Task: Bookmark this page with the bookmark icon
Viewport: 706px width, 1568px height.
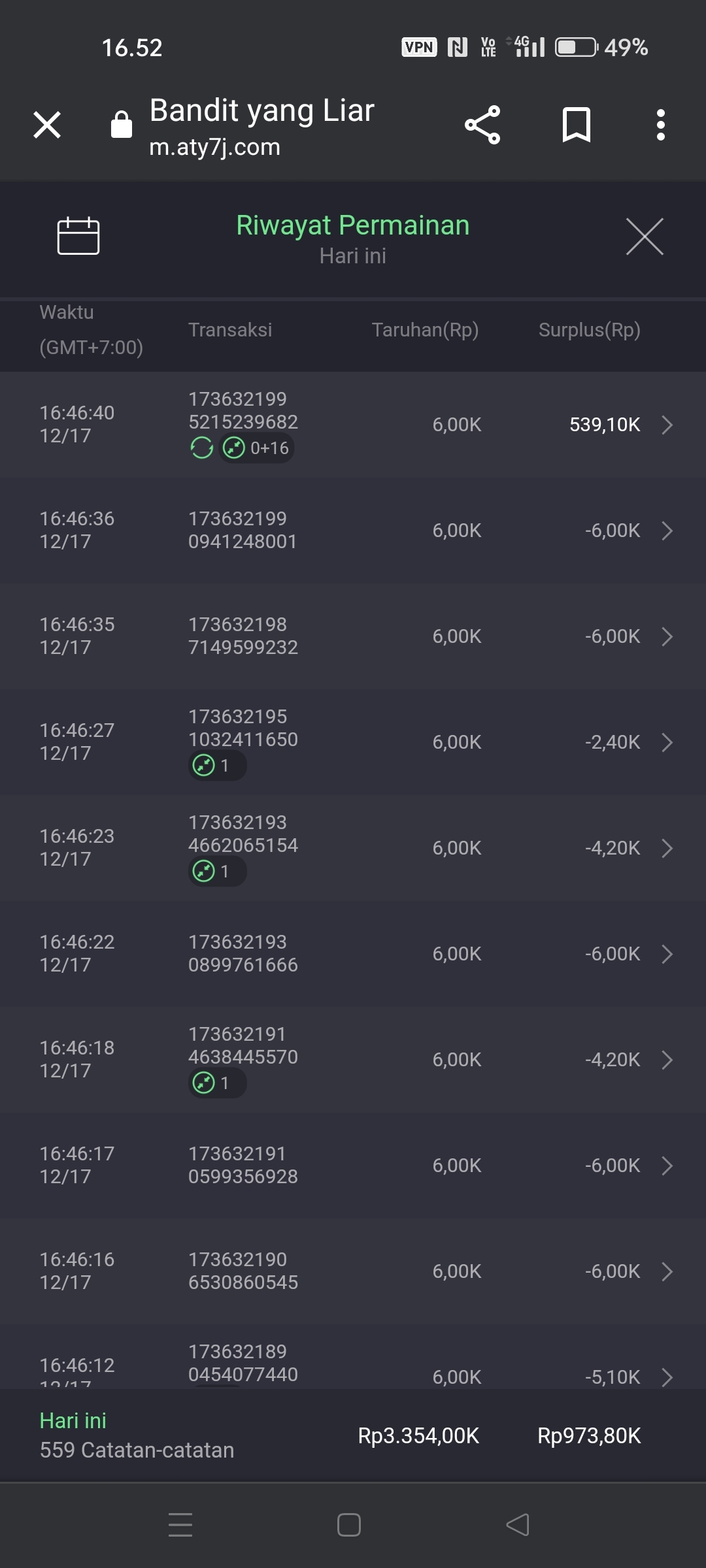Action: (576, 125)
